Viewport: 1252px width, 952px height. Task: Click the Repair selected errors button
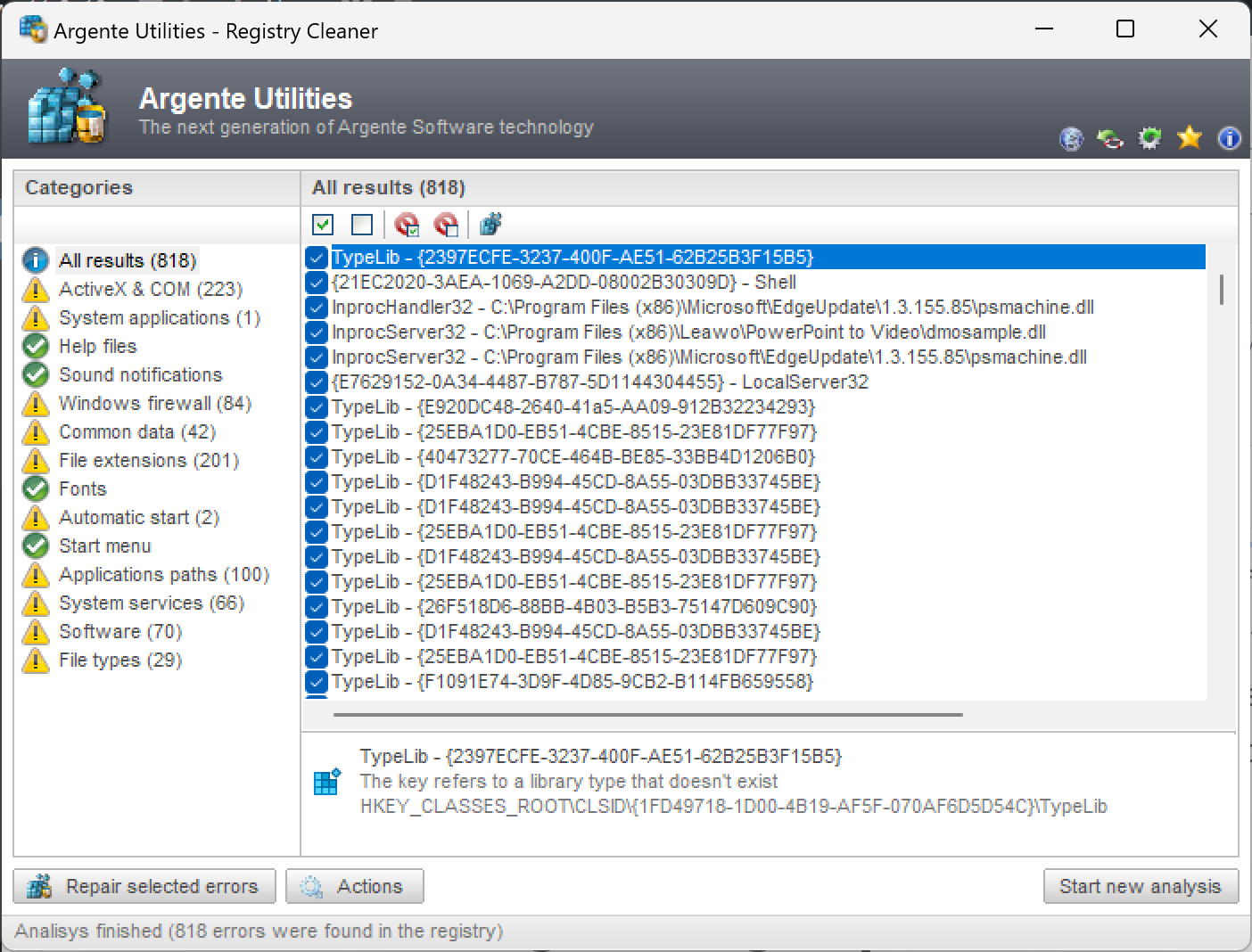click(x=144, y=887)
